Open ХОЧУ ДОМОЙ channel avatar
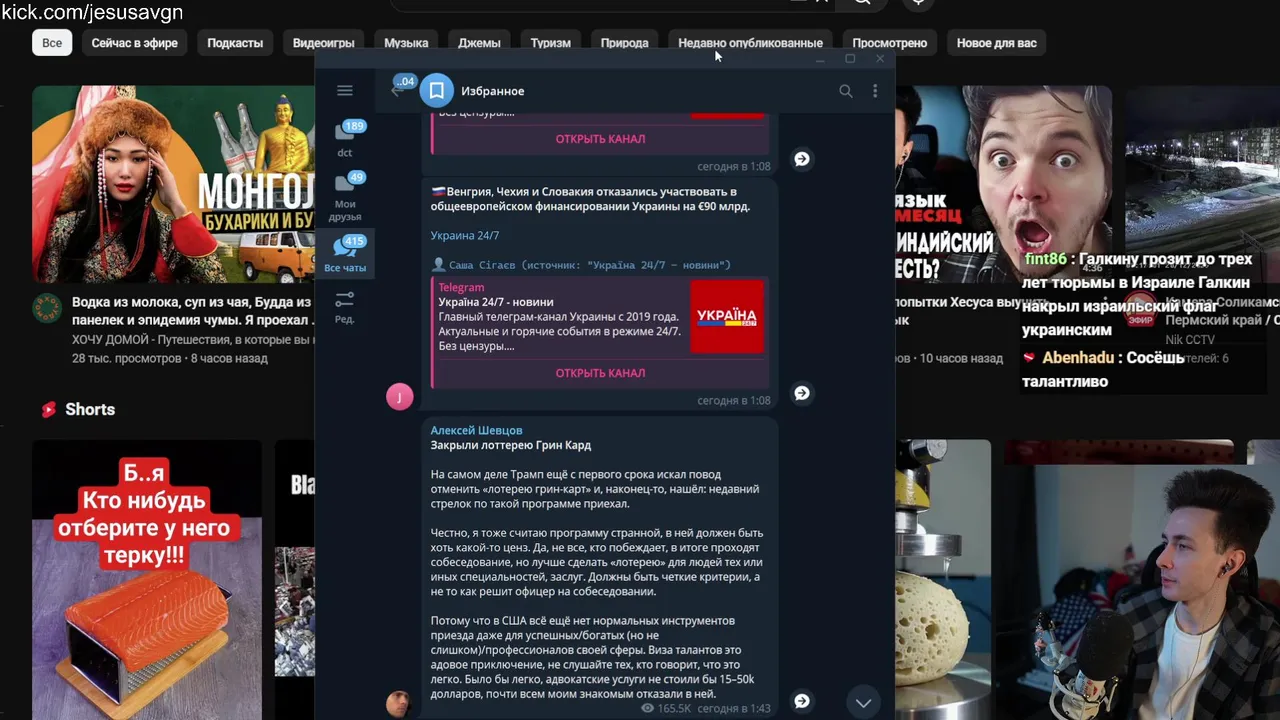The image size is (1280, 720). click(47, 308)
